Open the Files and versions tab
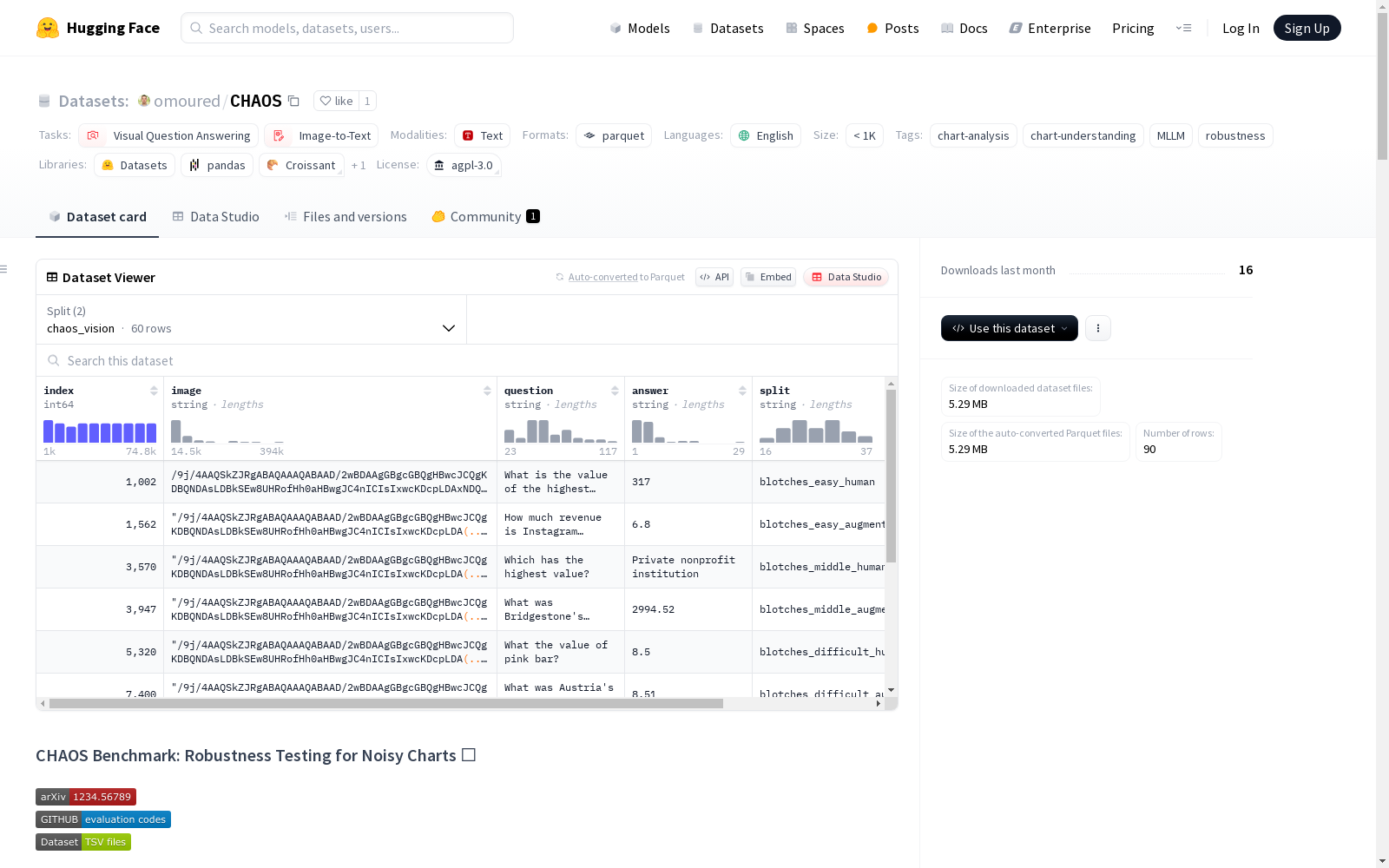1389x868 pixels. tap(346, 217)
